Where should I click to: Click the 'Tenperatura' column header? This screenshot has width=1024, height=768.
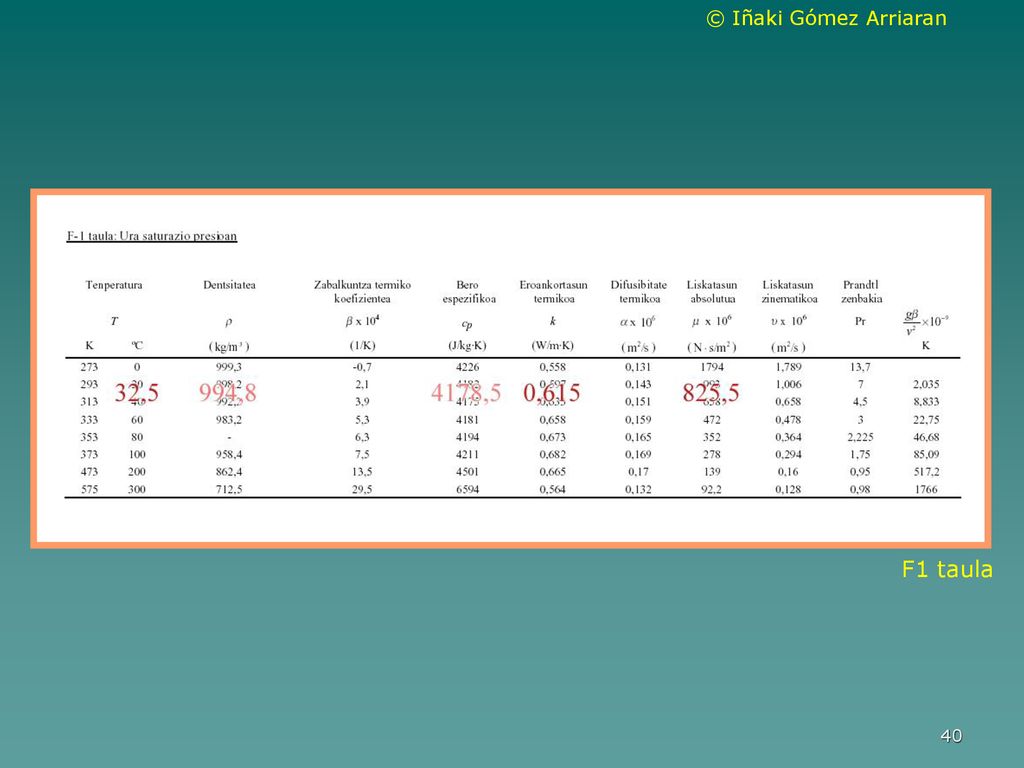114,285
